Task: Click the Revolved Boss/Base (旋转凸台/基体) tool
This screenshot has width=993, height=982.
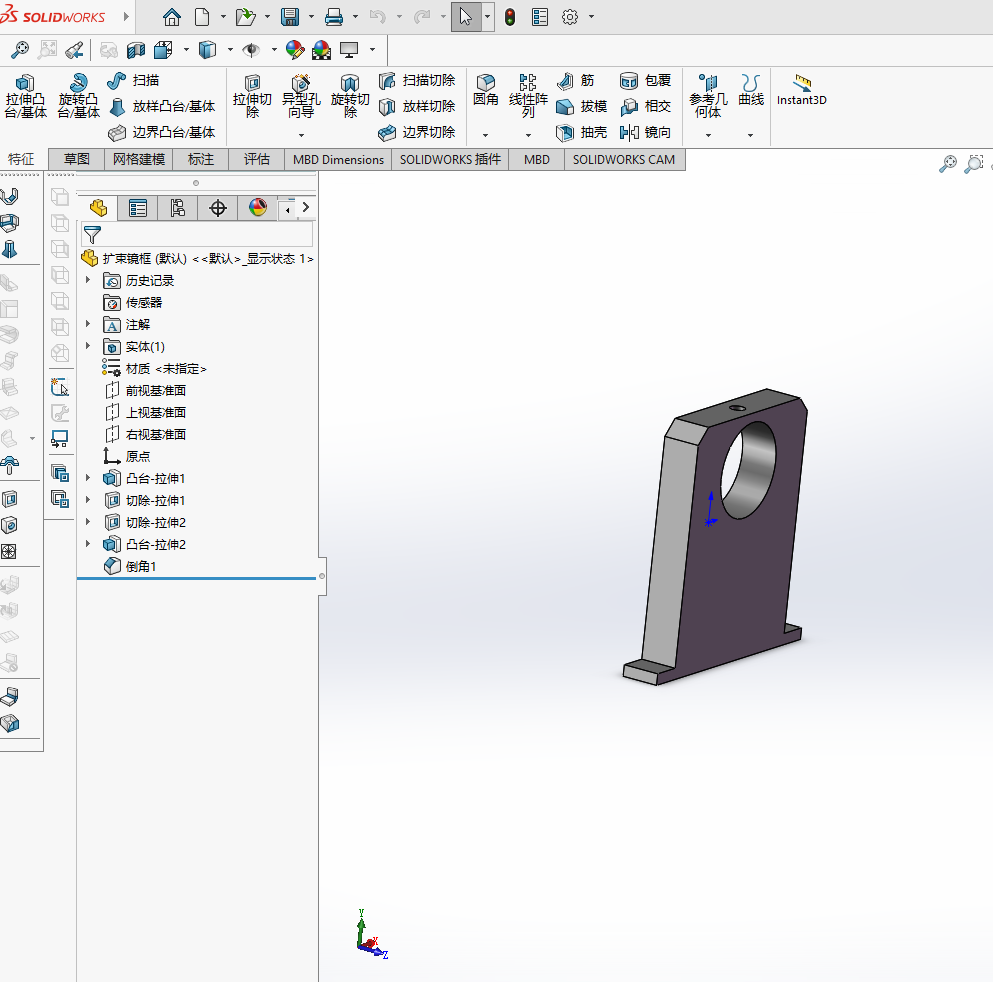Action: coord(79,96)
